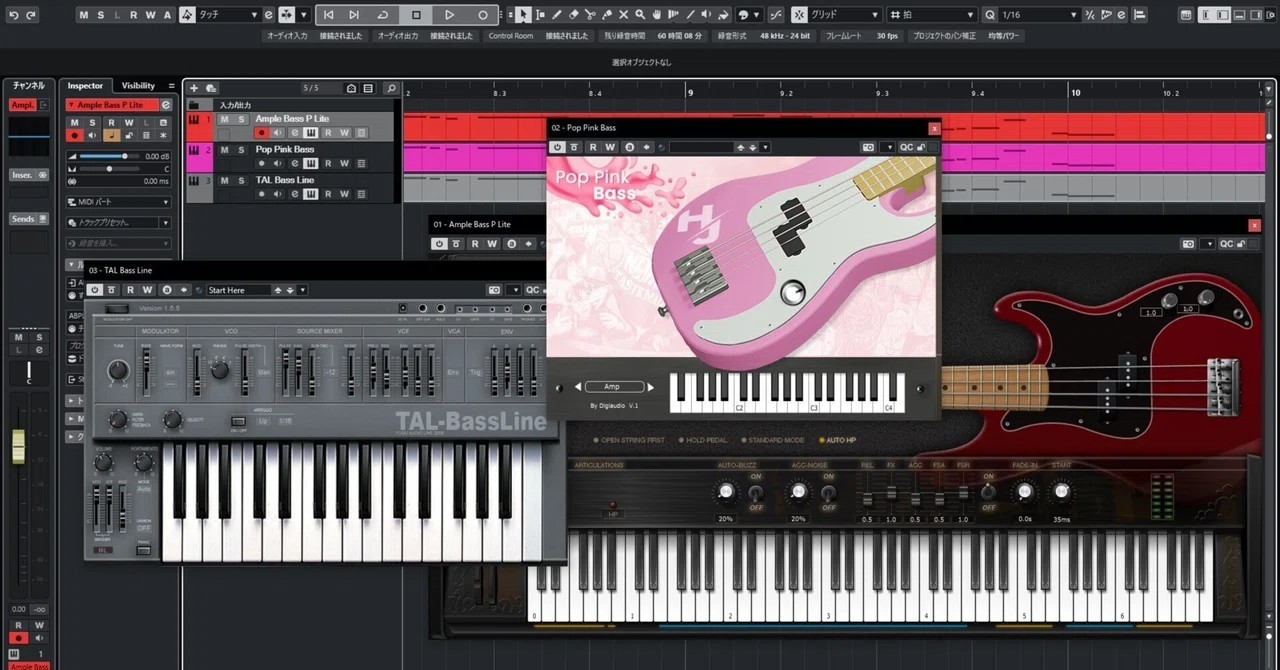Enable Read automation on TAL Bass Line track

click(x=328, y=194)
